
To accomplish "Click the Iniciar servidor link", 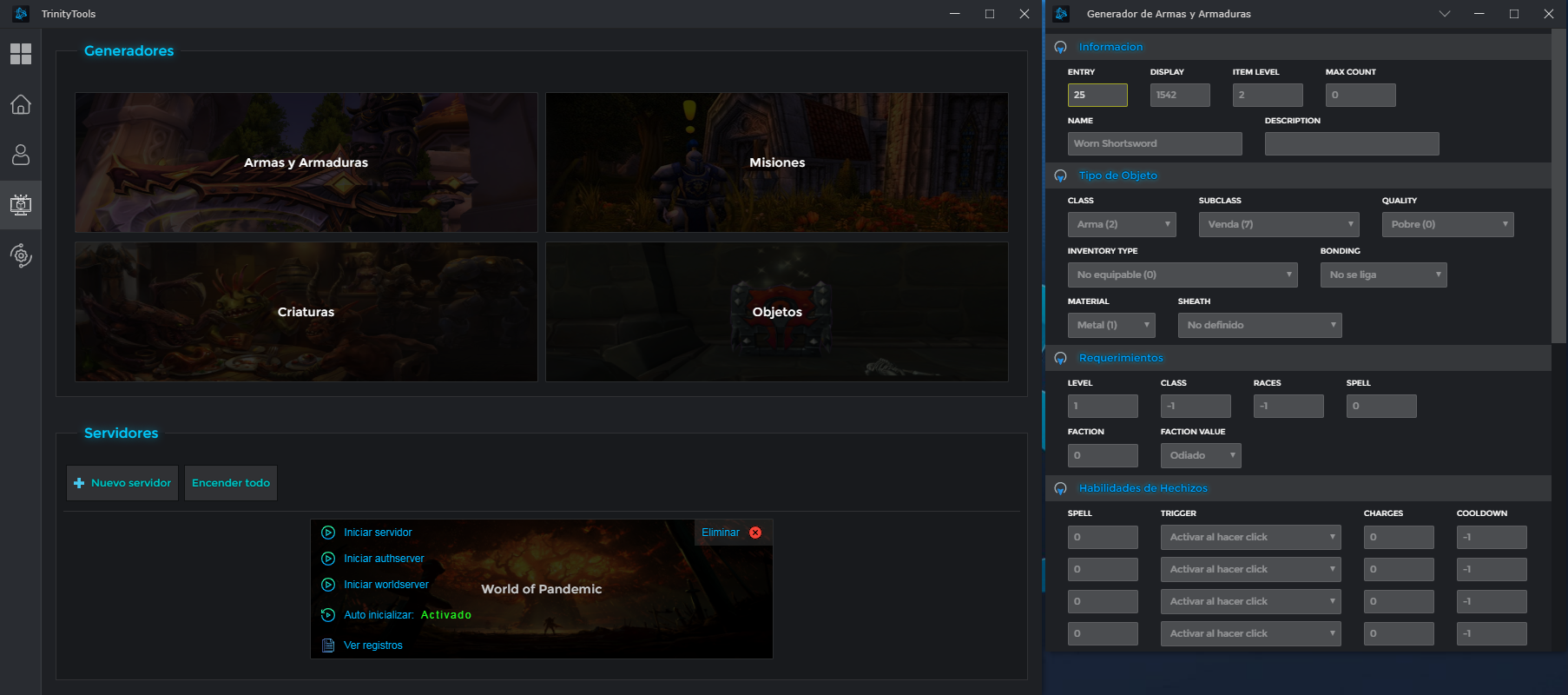I will (378, 533).
